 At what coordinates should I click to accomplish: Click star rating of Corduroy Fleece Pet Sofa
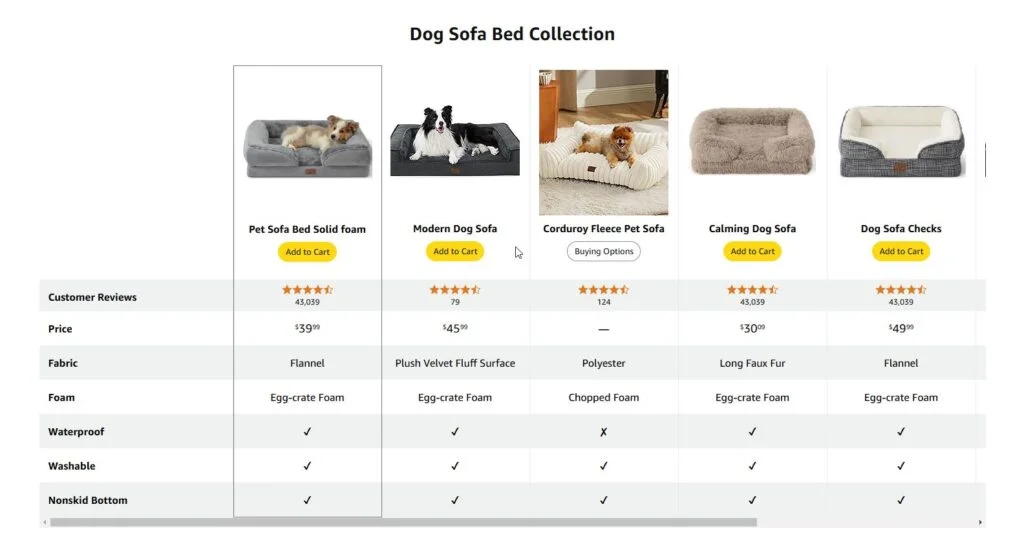(x=603, y=290)
